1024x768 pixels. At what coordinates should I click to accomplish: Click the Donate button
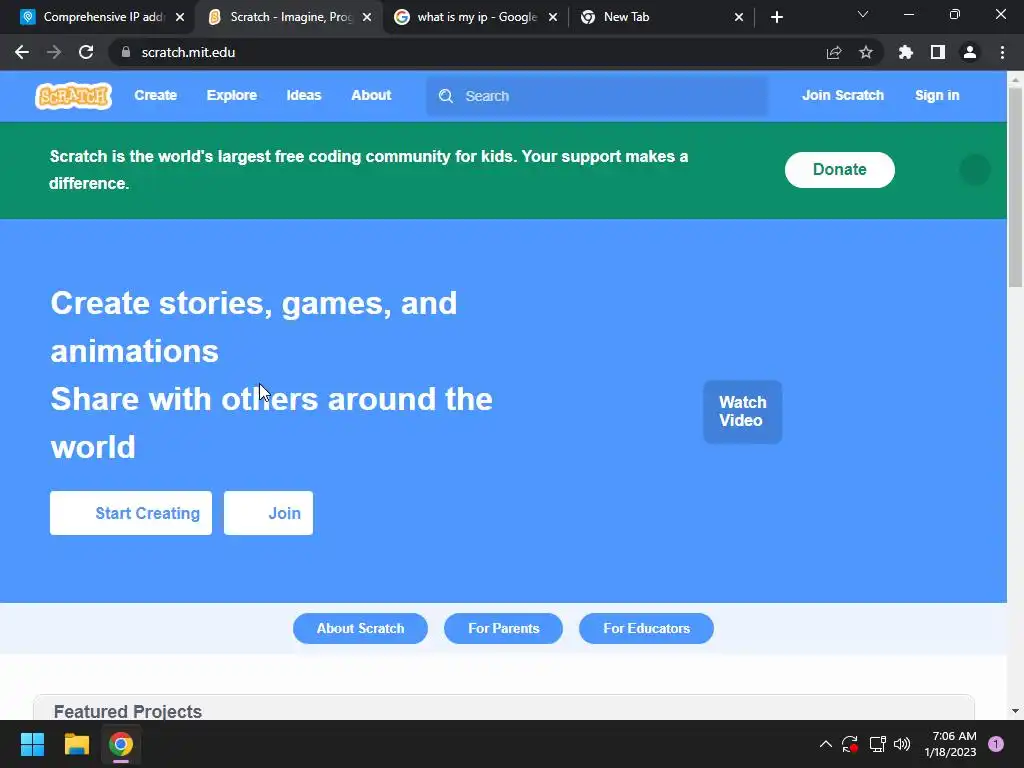[x=839, y=170]
